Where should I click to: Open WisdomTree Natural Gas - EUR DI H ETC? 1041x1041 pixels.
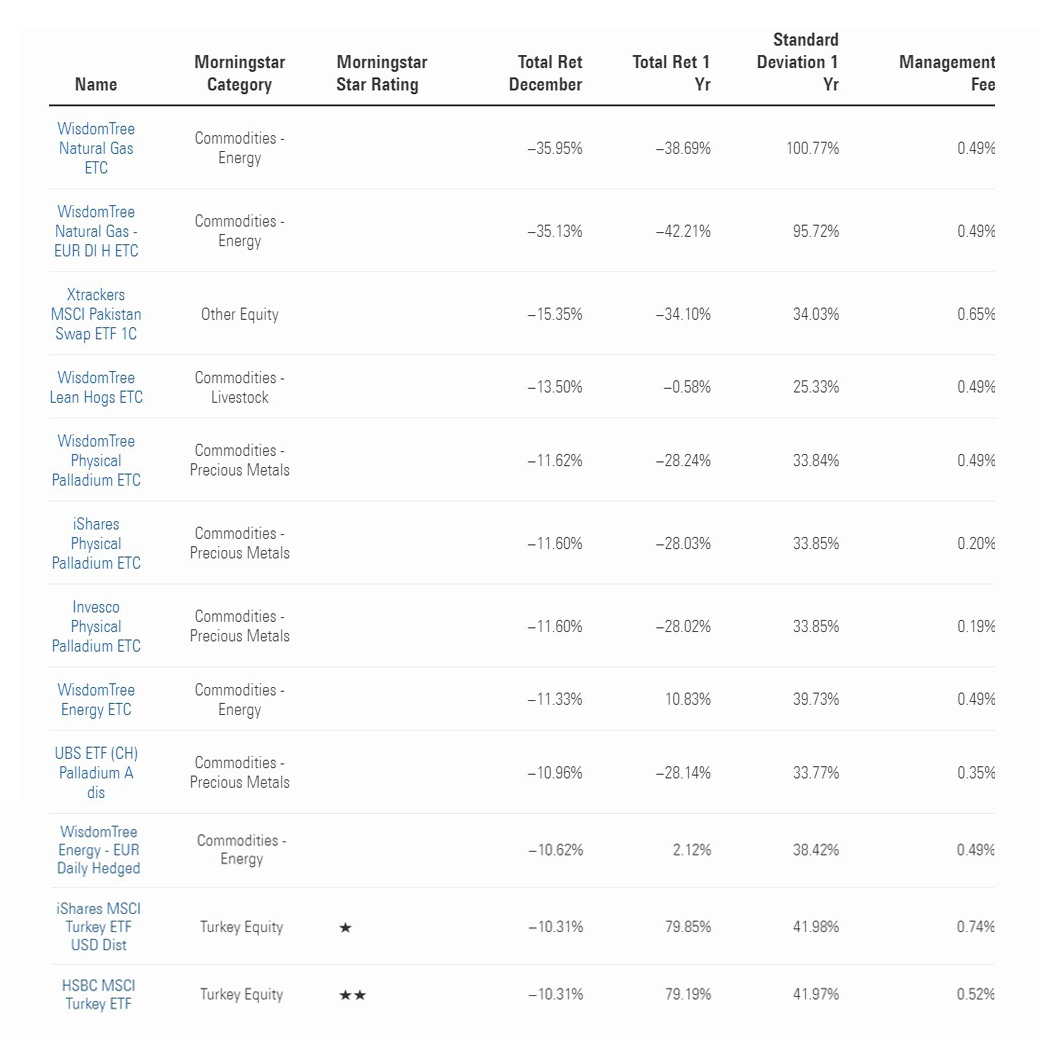pyautogui.click(x=96, y=231)
